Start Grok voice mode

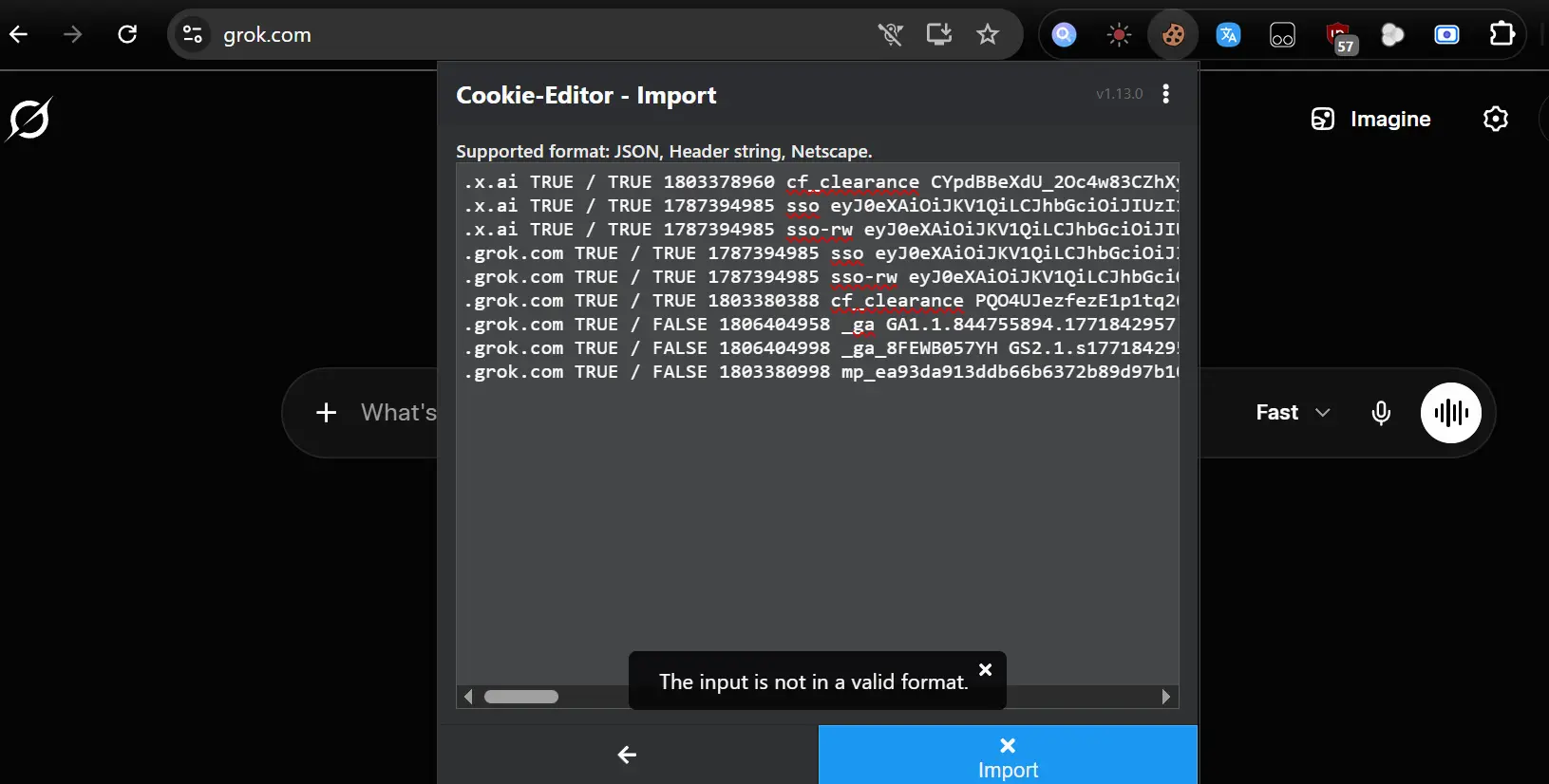tap(1450, 413)
